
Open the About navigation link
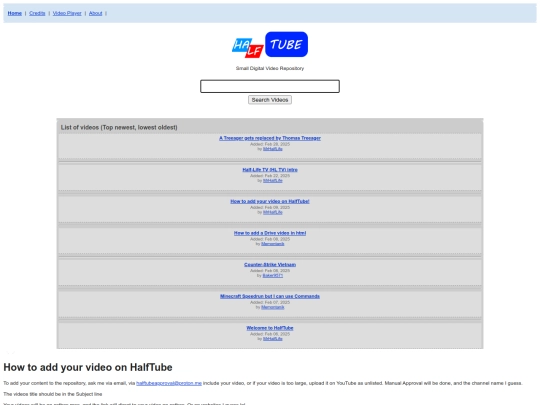95,13
